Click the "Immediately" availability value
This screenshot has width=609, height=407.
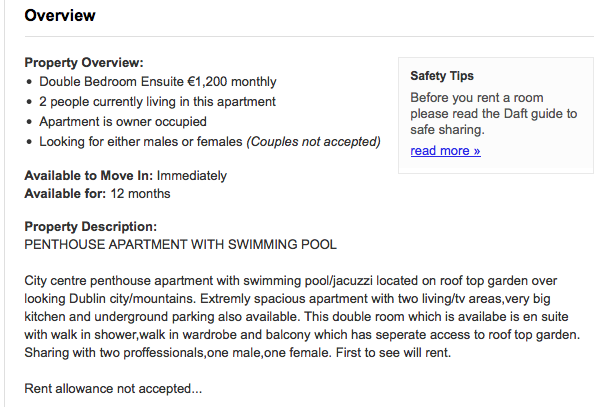click(192, 176)
